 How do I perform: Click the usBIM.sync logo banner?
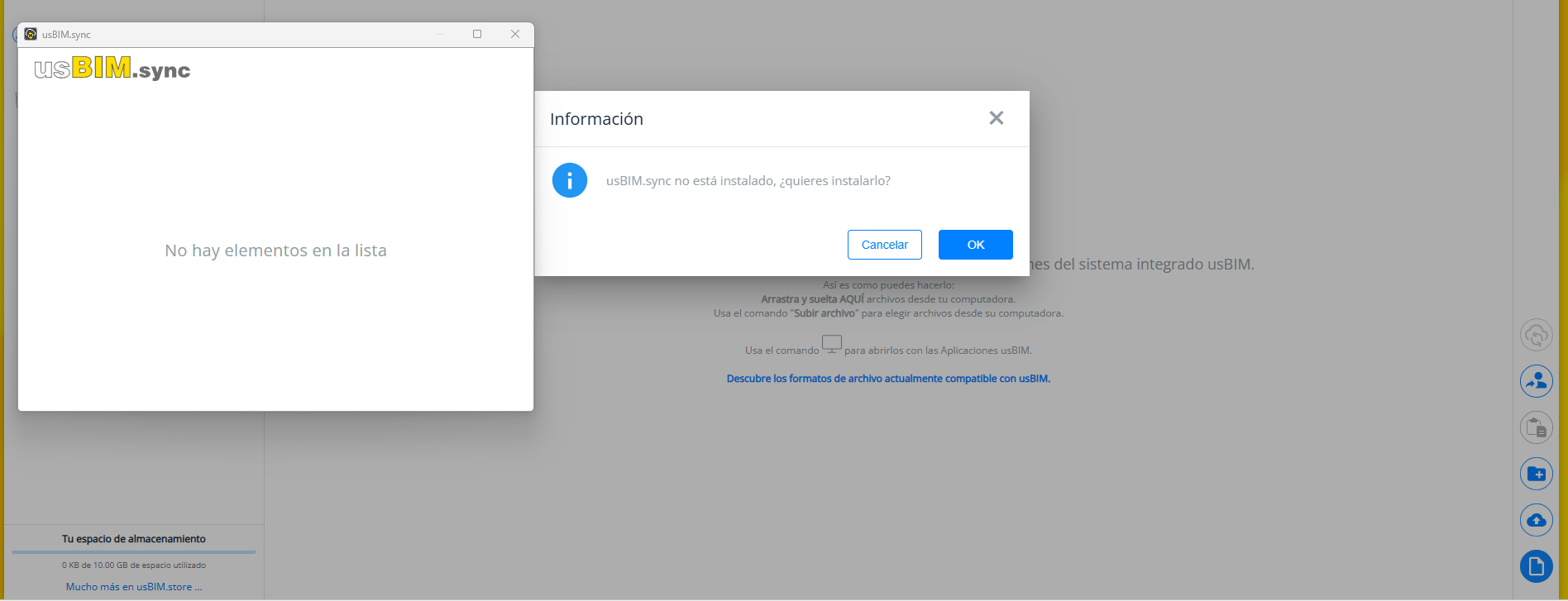(x=112, y=69)
